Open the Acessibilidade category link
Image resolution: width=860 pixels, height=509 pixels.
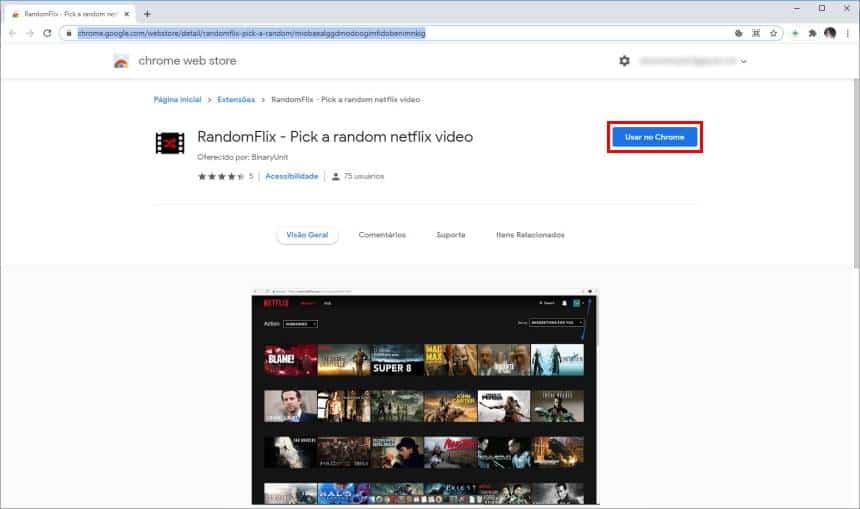point(292,177)
